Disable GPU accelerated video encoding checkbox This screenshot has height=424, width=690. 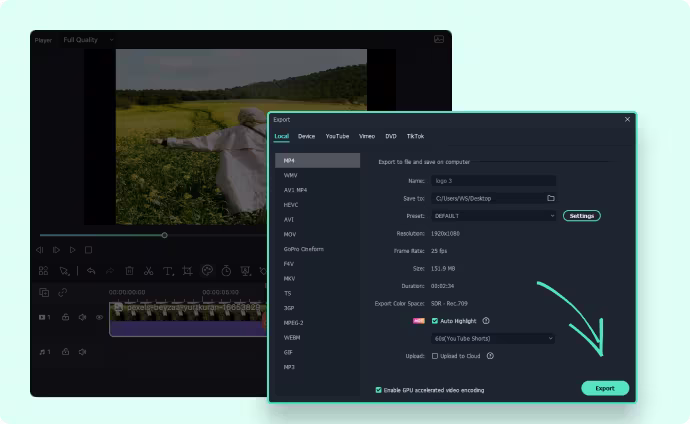[378, 390]
